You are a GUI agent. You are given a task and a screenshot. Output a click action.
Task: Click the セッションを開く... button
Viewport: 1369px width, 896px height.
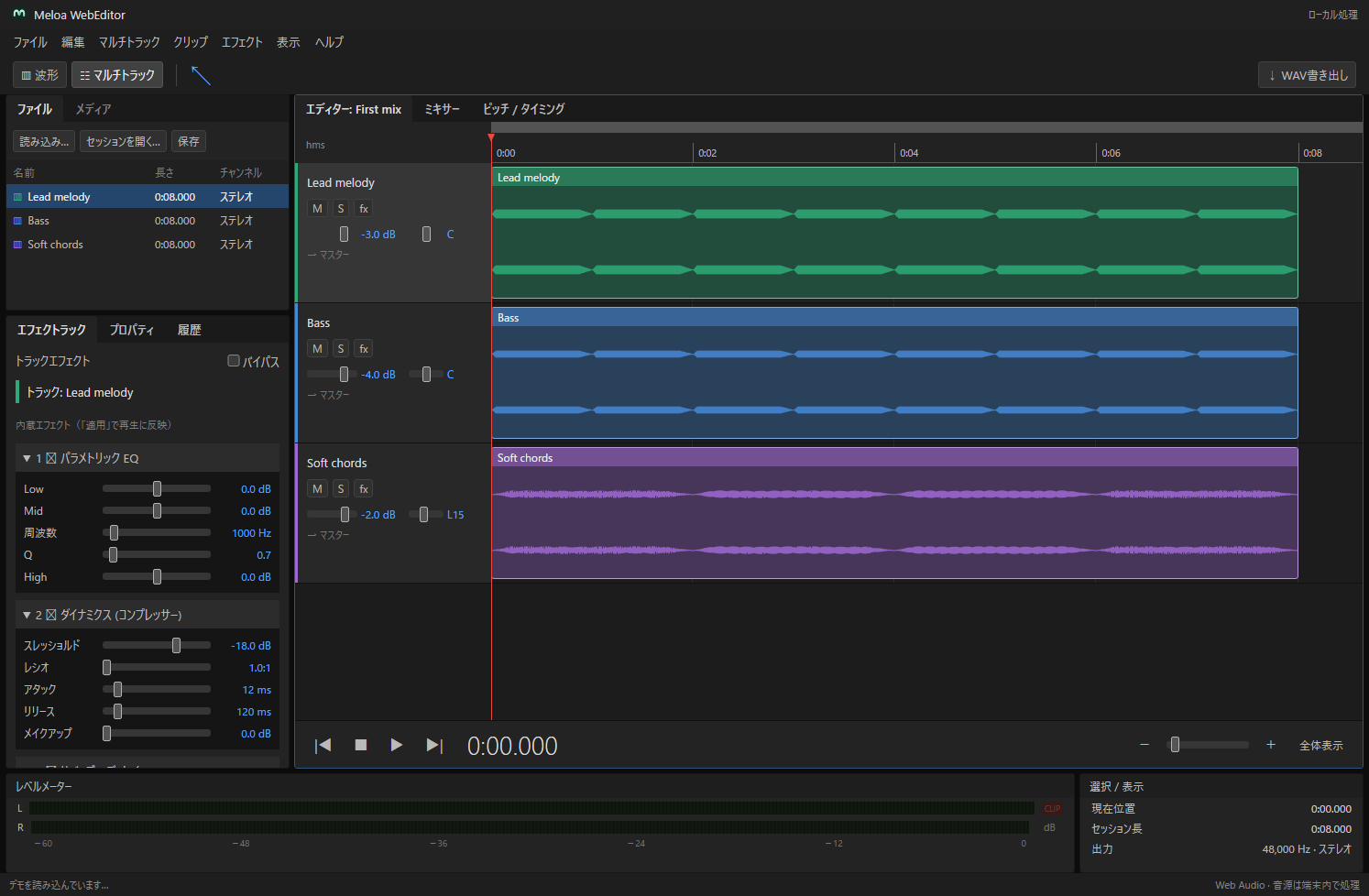tap(123, 141)
